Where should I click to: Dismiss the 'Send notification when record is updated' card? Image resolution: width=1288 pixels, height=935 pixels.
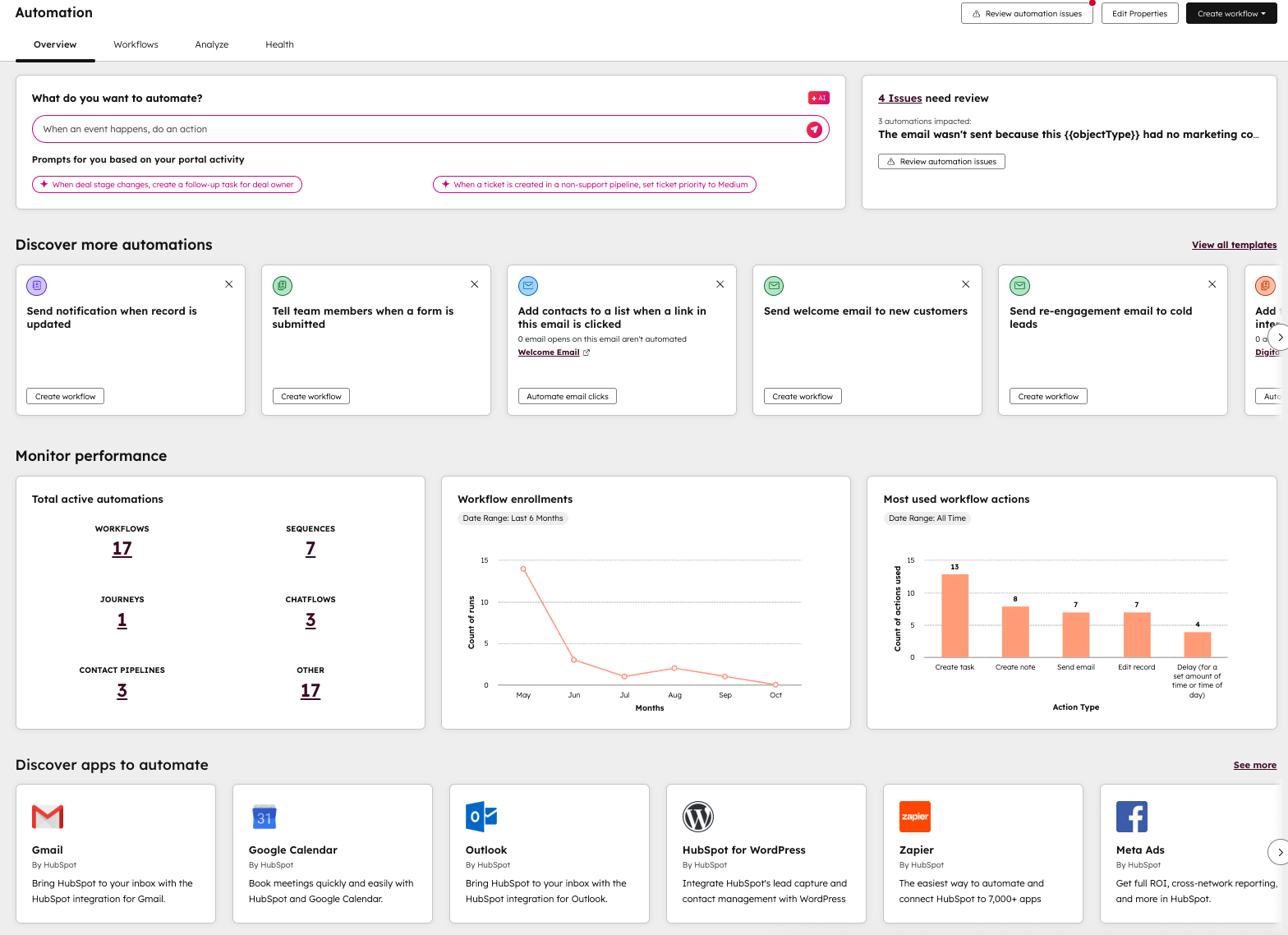229,284
